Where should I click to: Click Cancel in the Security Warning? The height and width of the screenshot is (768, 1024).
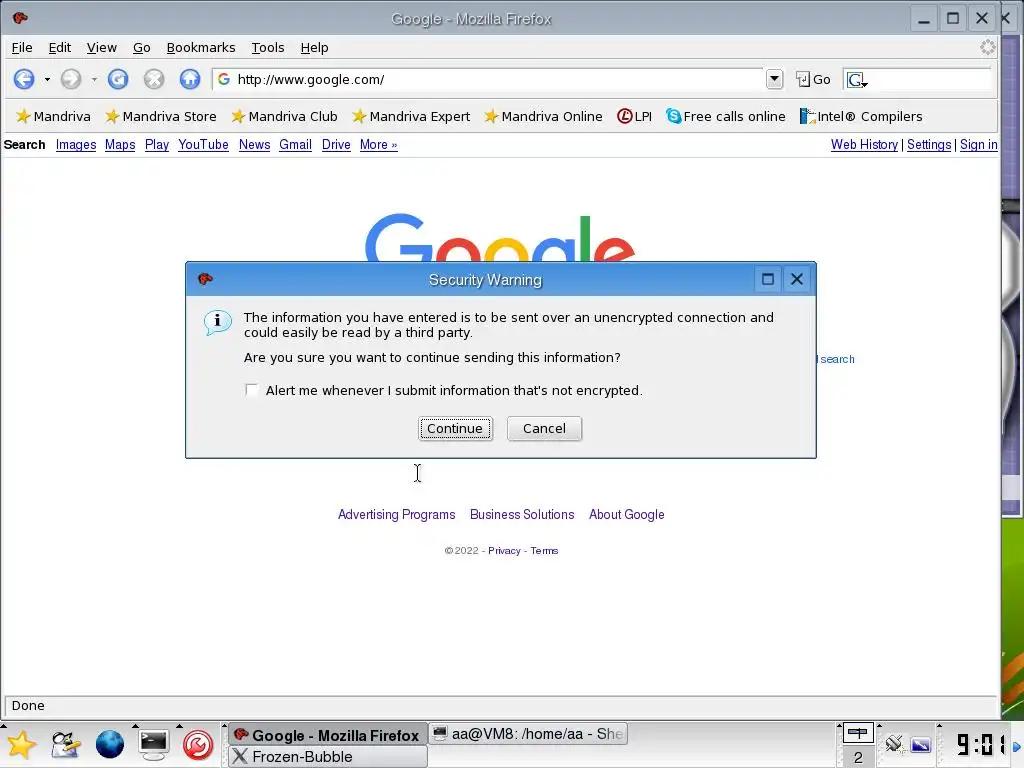click(x=544, y=428)
